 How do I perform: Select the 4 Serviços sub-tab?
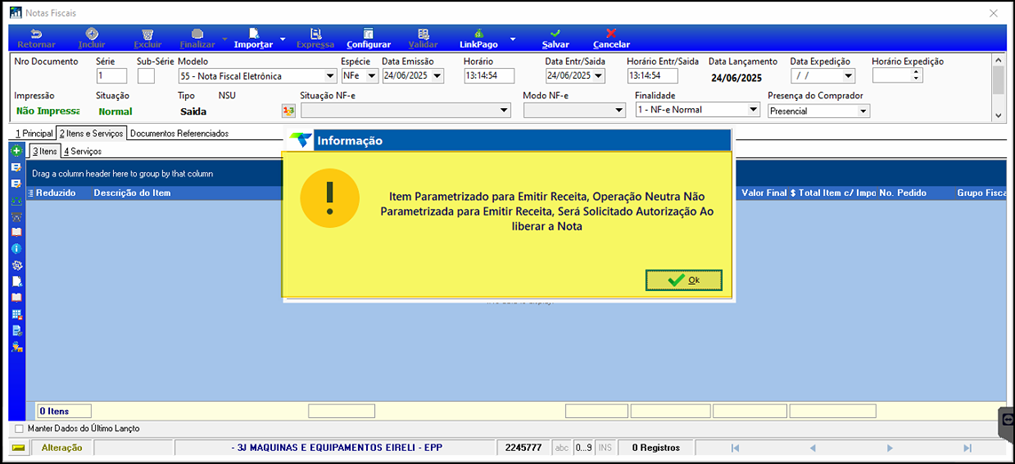coord(83,151)
